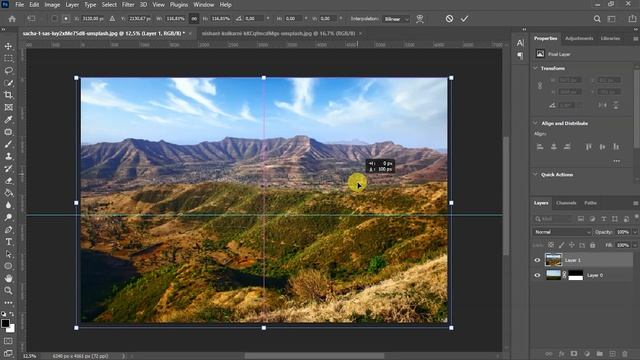Image resolution: width=640 pixels, height=360 pixels.
Task: Align left edges in Properties panel
Action: (540, 147)
